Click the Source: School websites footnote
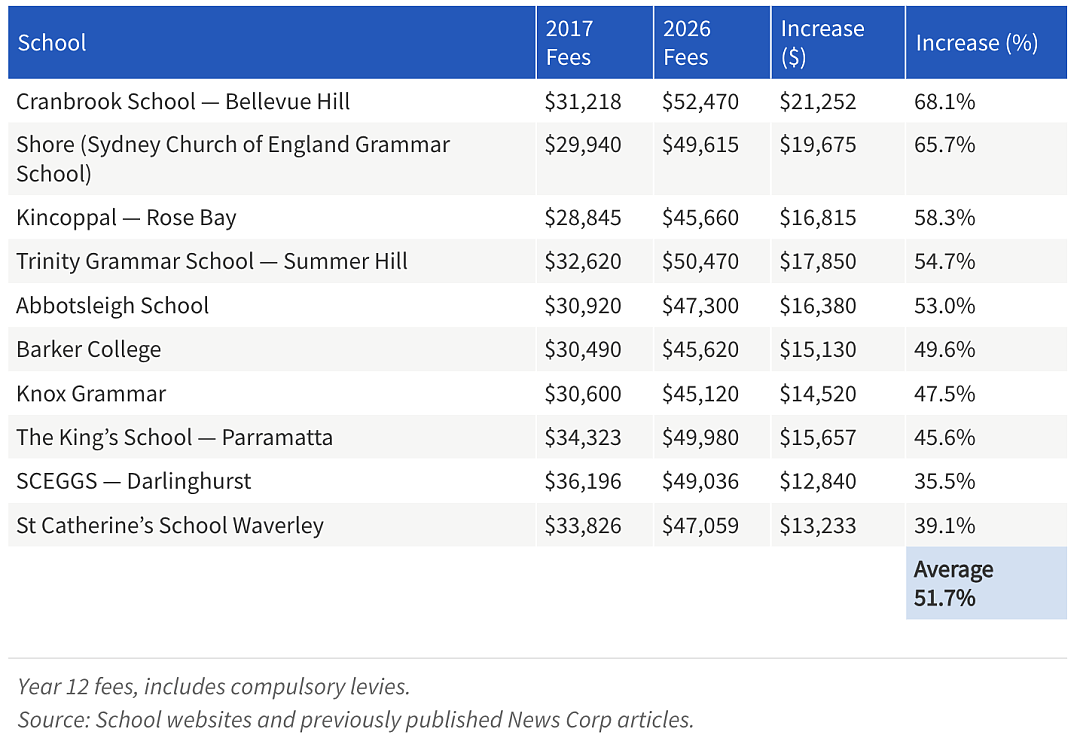This screenshot has width=1080, height=741. [355, 720]
